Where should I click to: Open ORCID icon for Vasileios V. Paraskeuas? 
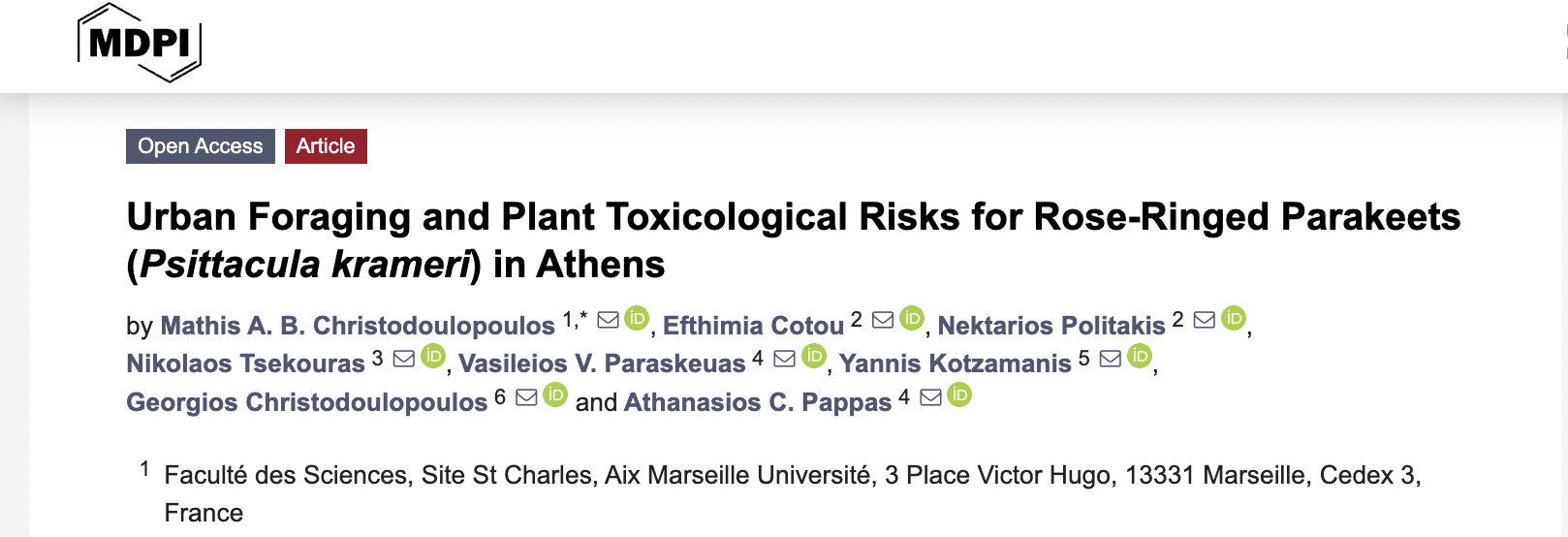814,357
